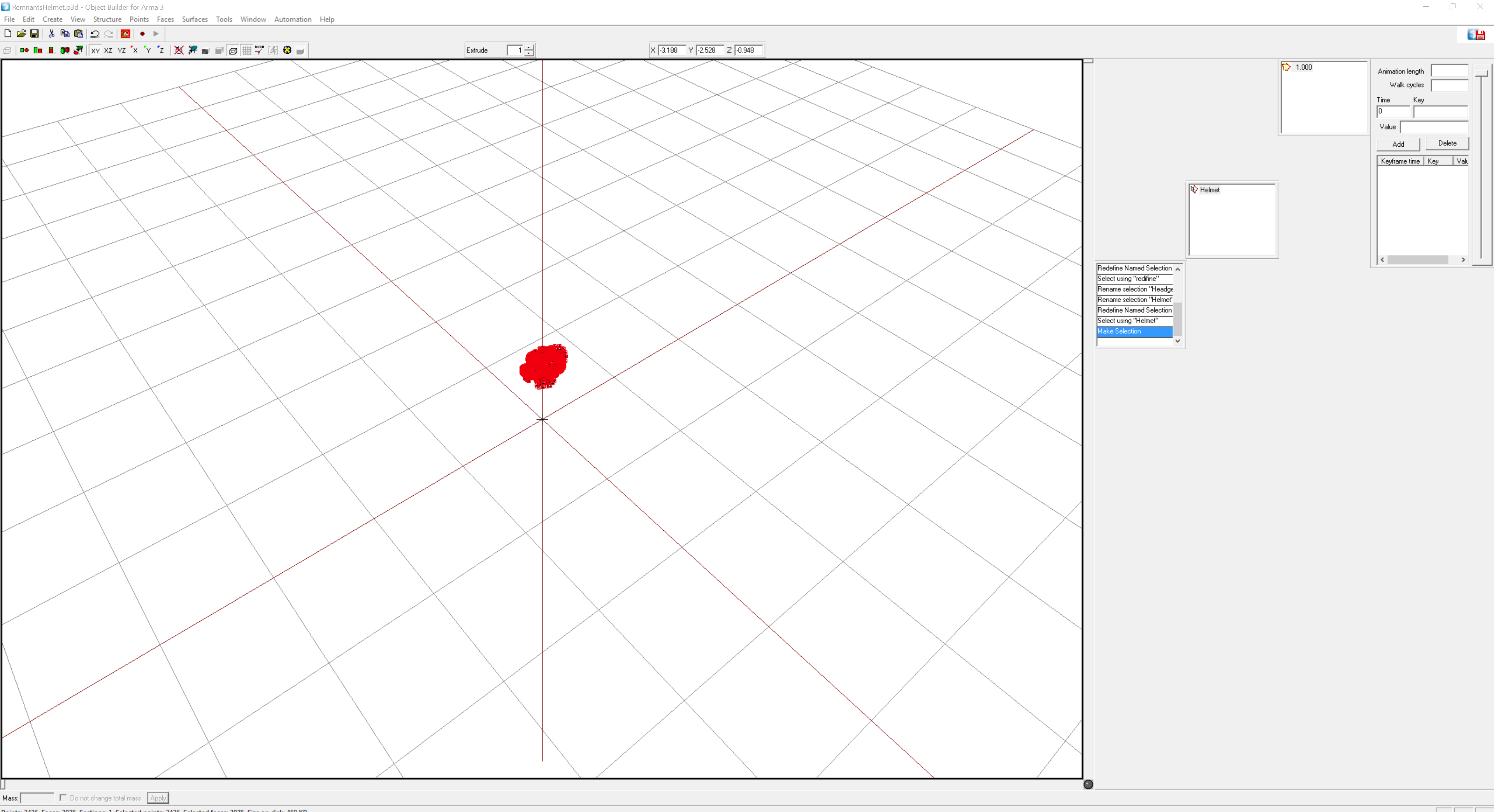Click the red record macro button
Viewport: 1494px width, 812px height.
point(142,33)
